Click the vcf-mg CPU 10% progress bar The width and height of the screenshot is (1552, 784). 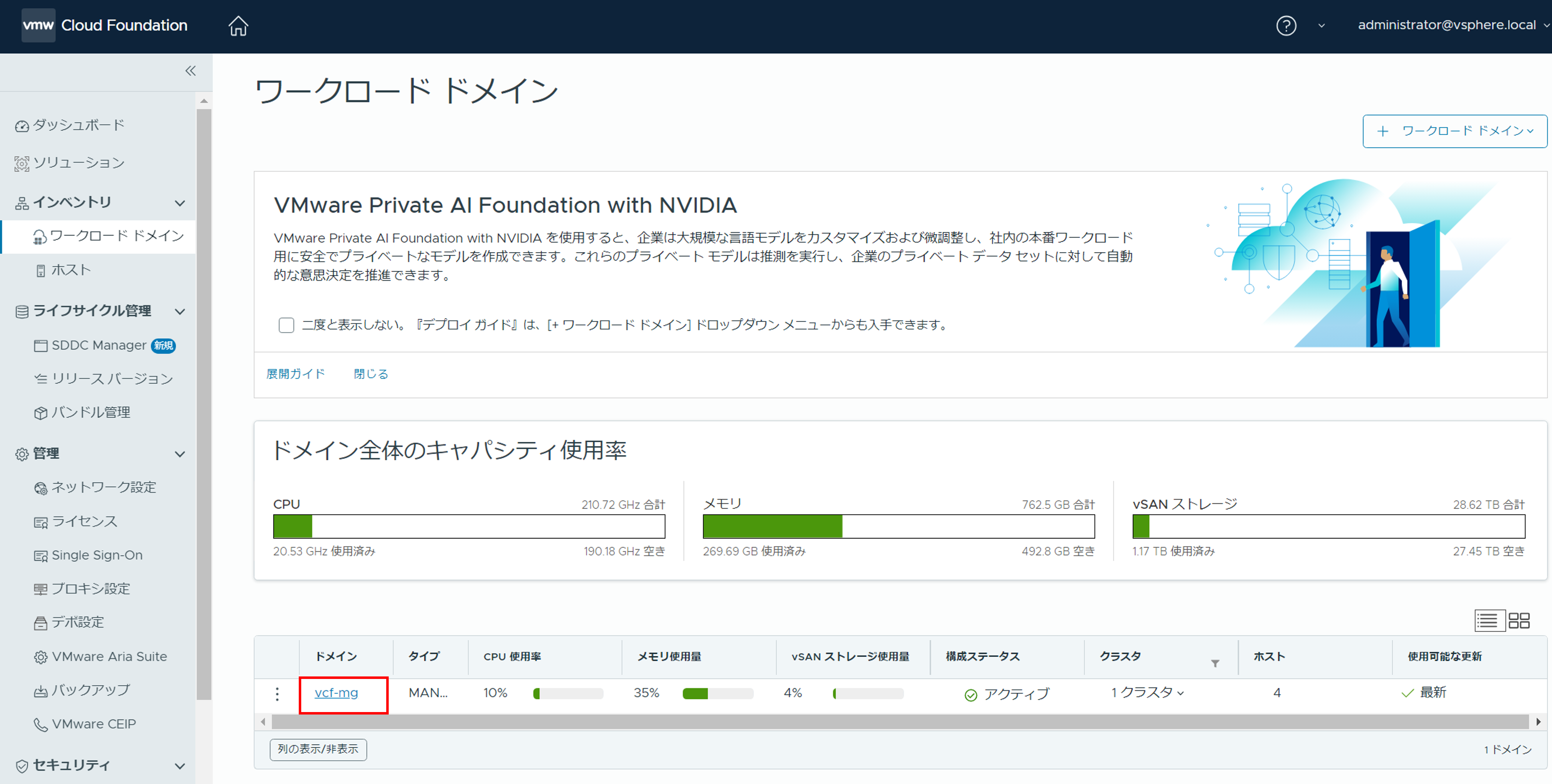(x=568, y=694)
